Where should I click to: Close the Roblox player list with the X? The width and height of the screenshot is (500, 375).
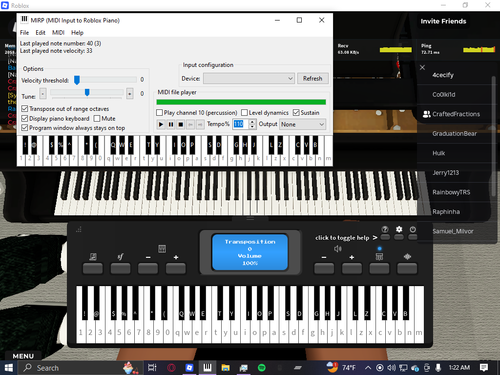422,67
